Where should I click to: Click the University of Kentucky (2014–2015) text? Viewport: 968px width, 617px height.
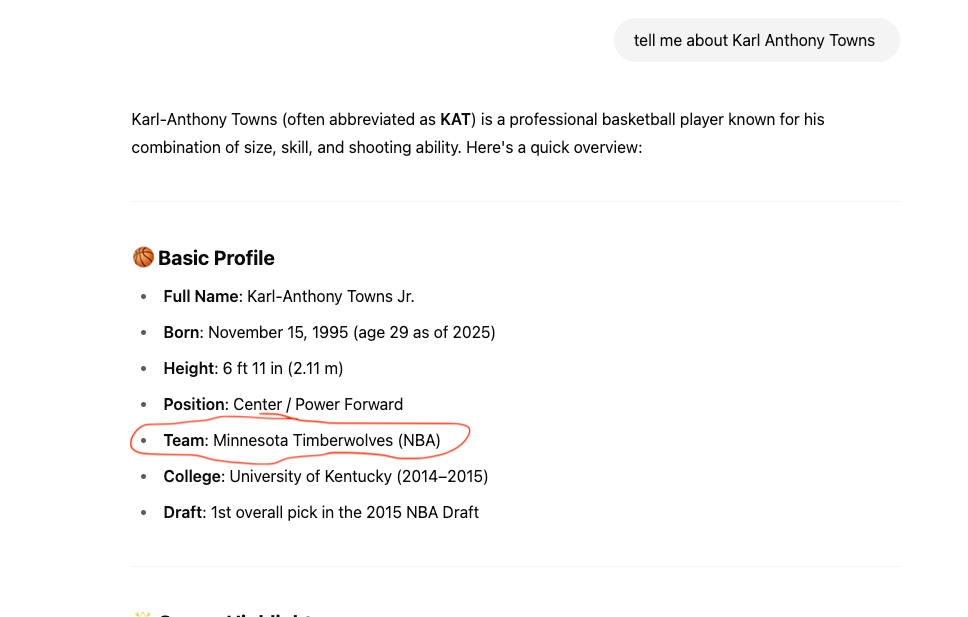[x=359, y=476]
